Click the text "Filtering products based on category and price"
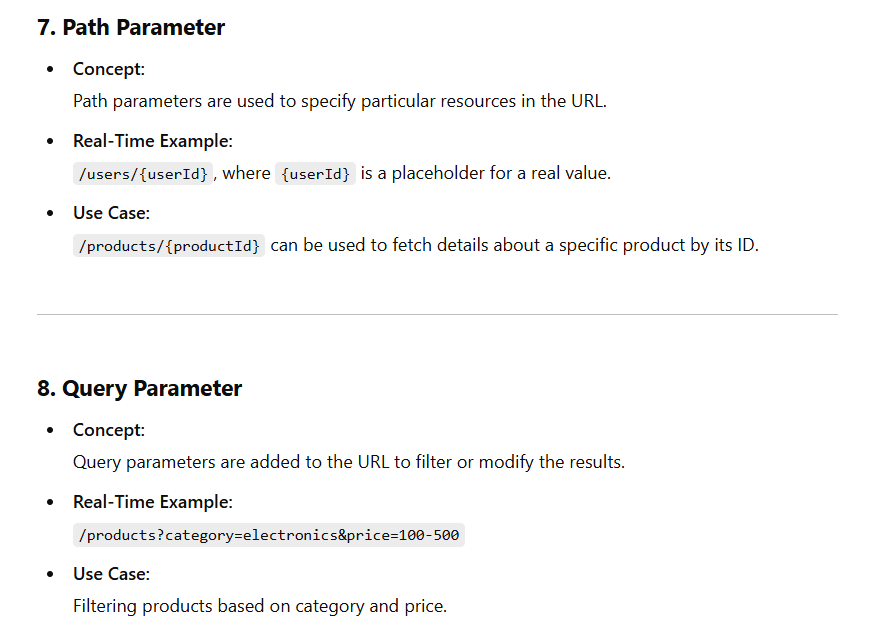This screenshot has height=622, width=879. coord(260,606)
